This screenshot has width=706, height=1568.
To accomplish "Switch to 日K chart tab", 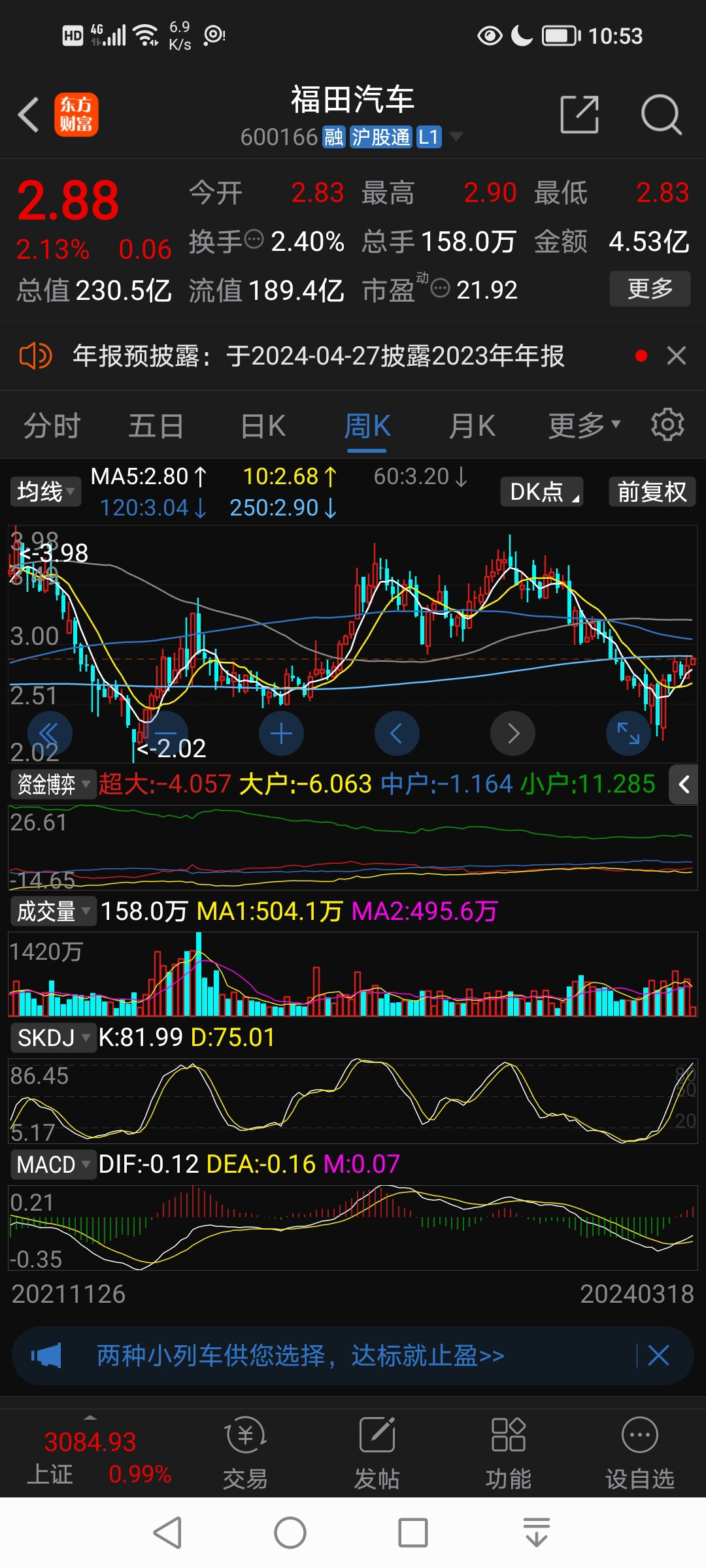I will [x=263, y=426].
